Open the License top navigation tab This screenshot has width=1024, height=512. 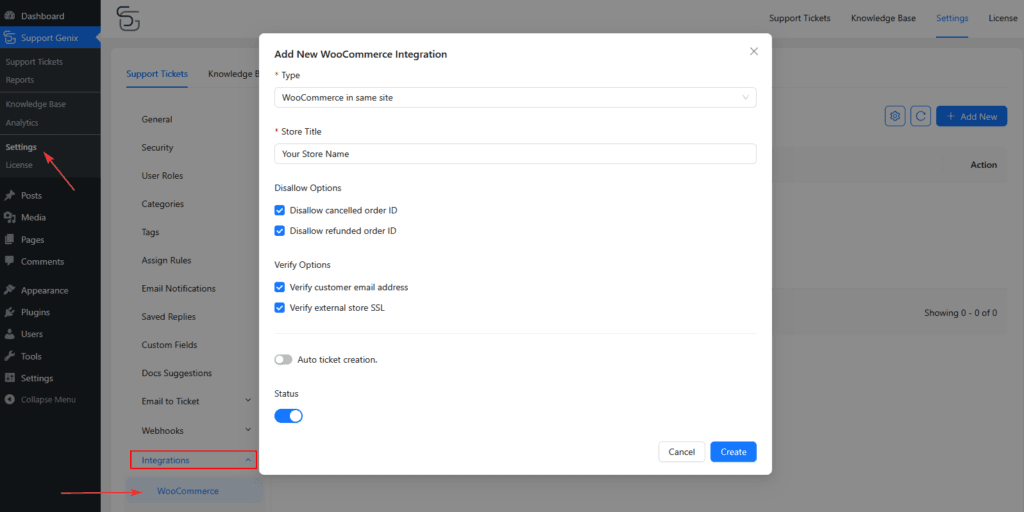(x=1002, y=18)
